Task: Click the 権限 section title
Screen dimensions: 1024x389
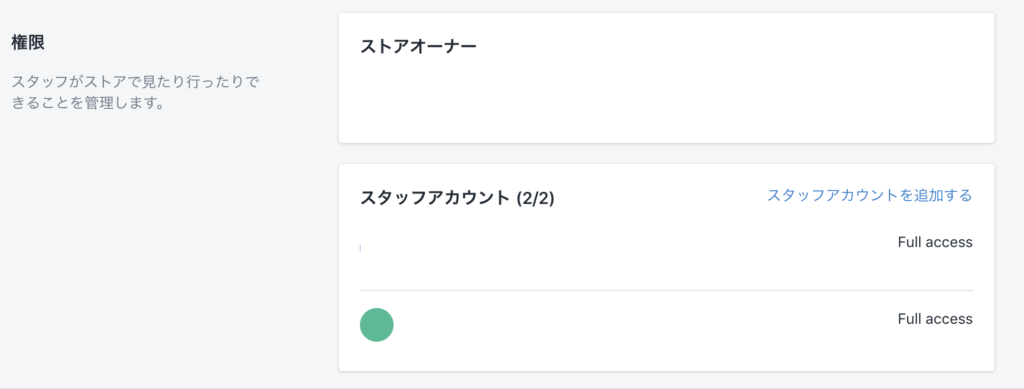Action: pos(28,42)
